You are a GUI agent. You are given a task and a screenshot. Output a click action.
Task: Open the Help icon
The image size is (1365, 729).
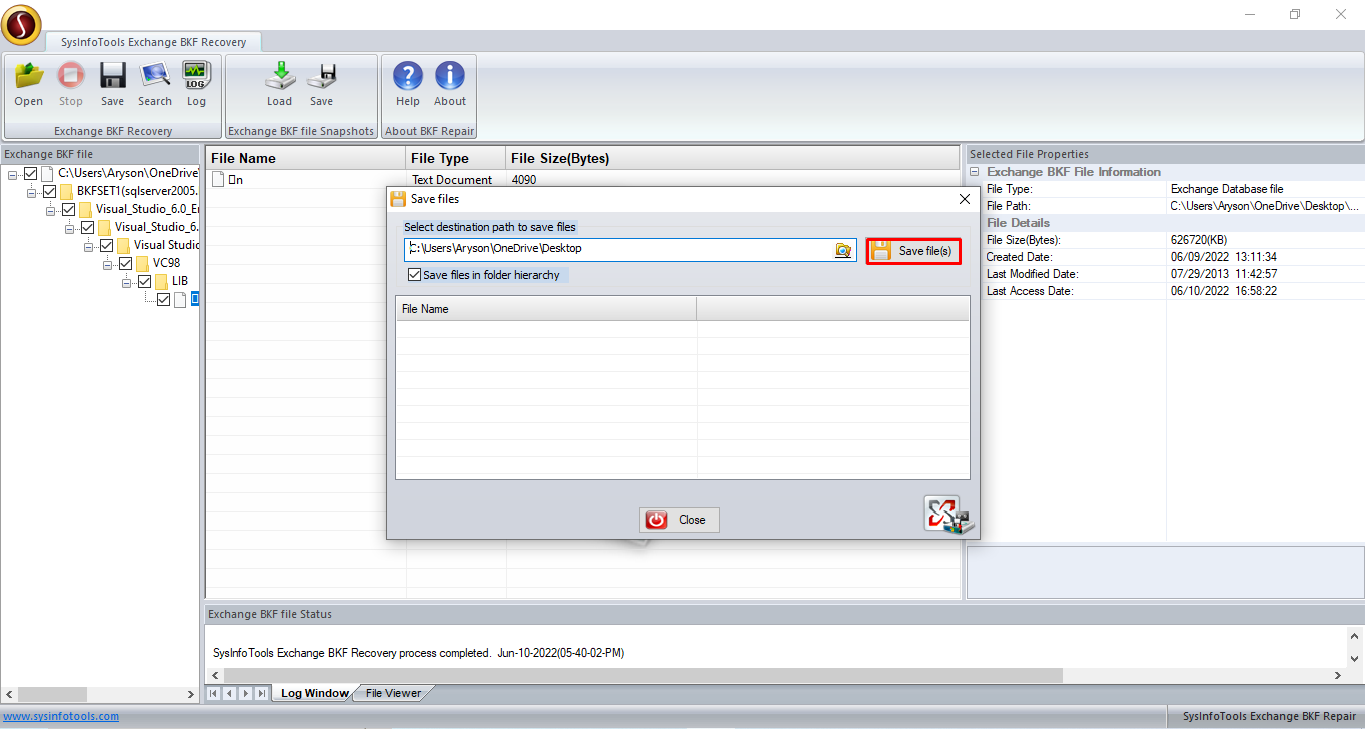[408, 78]
